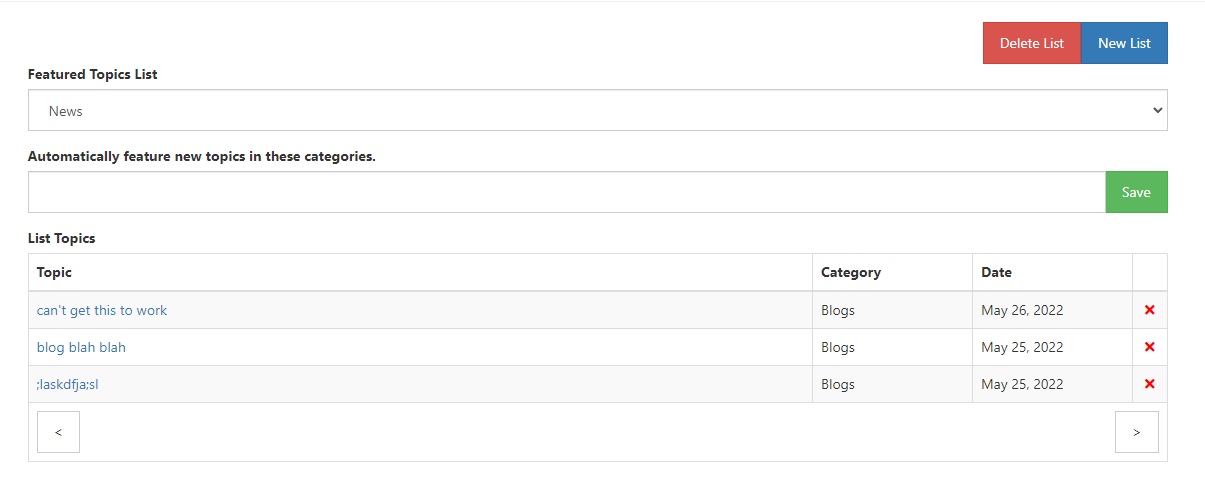Image resolution: width=1205 pixels, height=483 pixels.
Task: Save the auto-feature categories setting
Action: (x=1136, y=192)
